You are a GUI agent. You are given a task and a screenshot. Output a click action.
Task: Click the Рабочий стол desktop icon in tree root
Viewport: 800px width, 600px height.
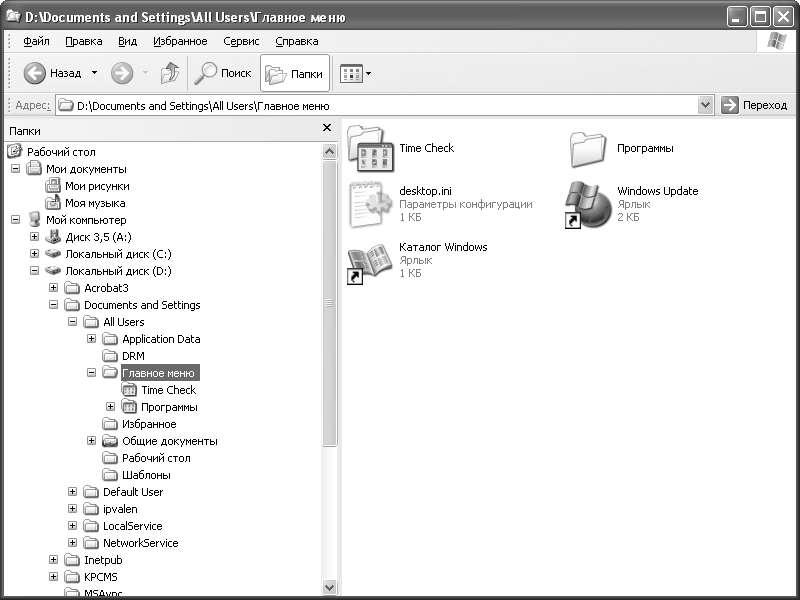tap(15, 151)
